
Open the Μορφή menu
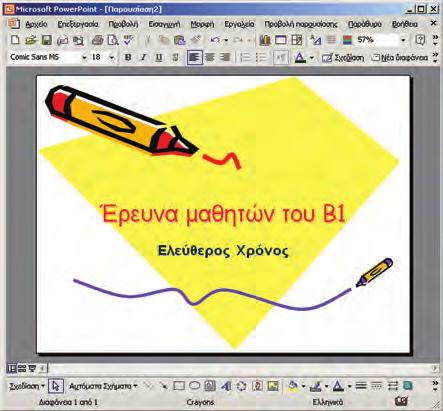tap(202, 24)
